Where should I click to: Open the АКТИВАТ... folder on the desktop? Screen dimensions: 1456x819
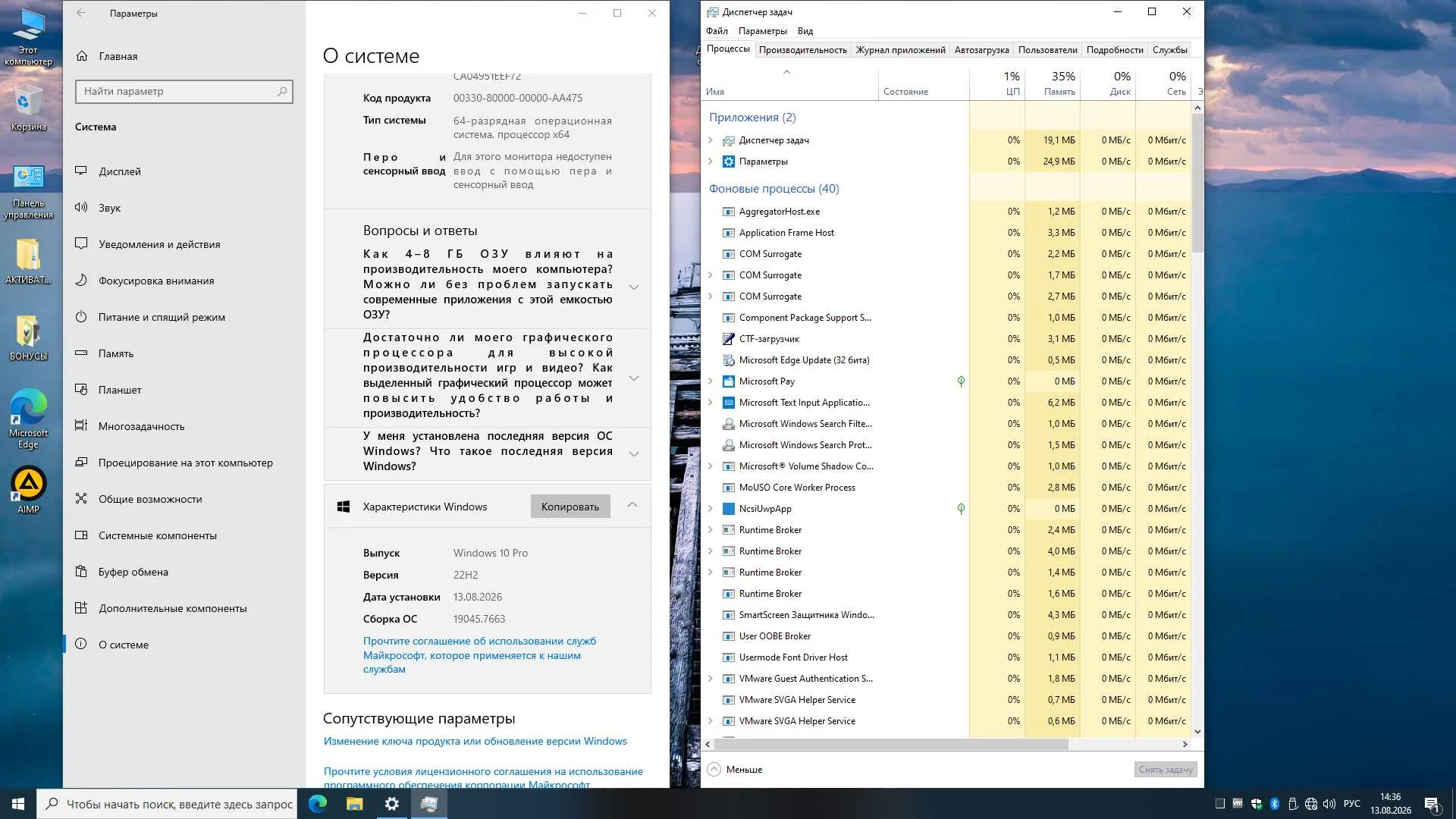tap(29, 262)
